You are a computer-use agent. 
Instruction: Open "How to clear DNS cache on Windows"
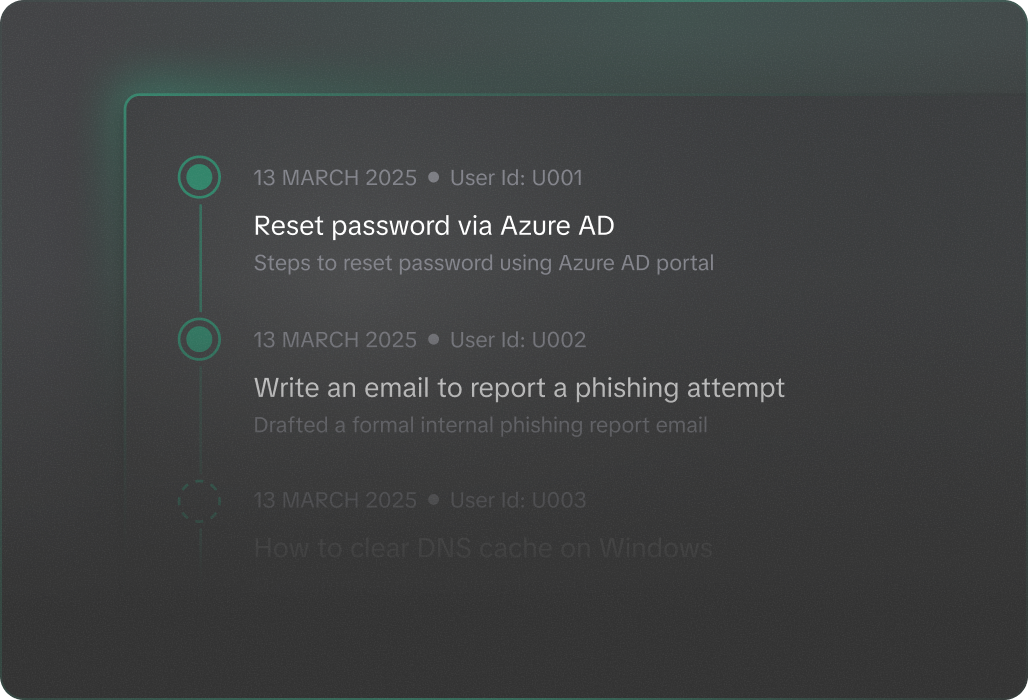click(x=482, y=548)
